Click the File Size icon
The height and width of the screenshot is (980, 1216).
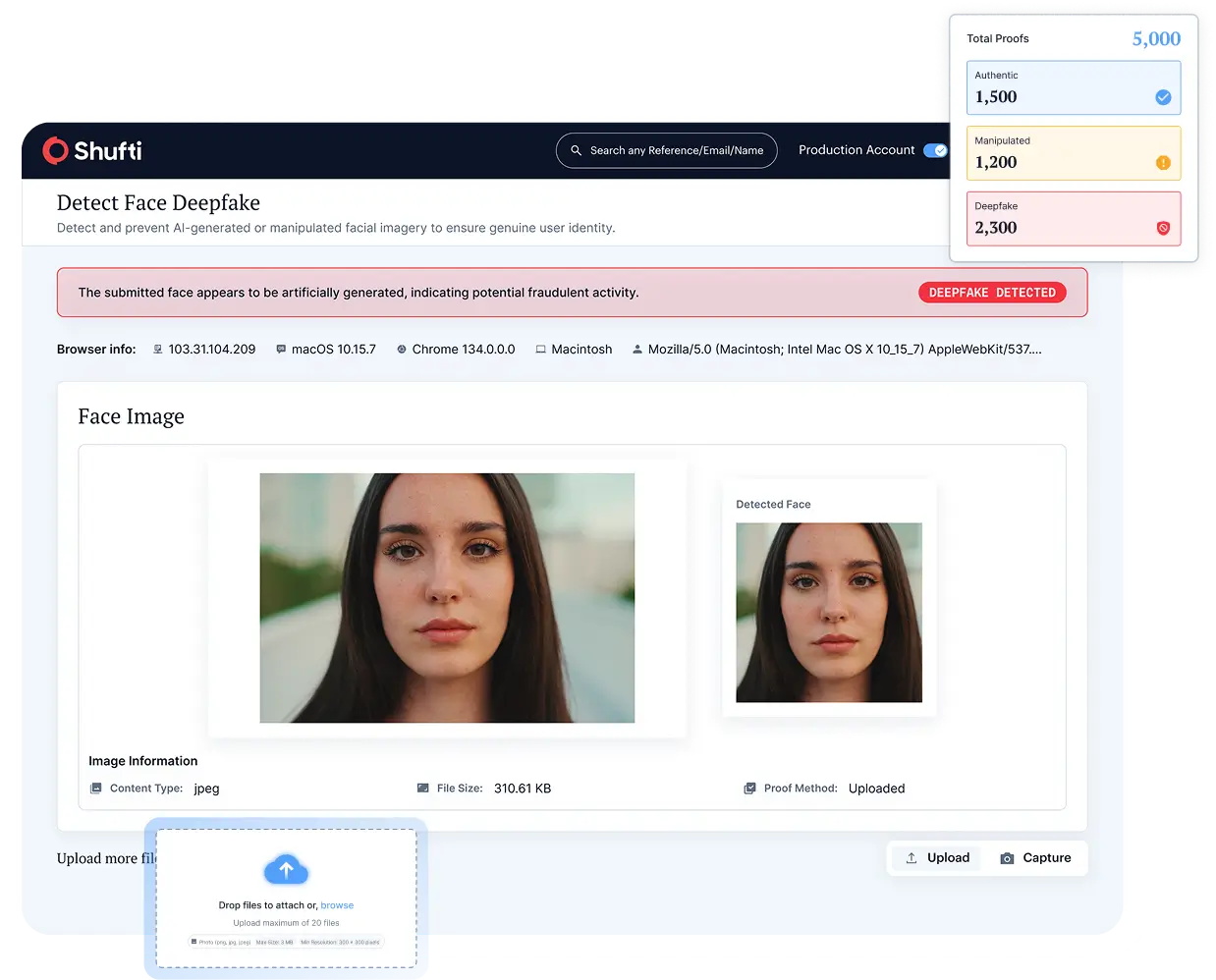pos(423,789)
